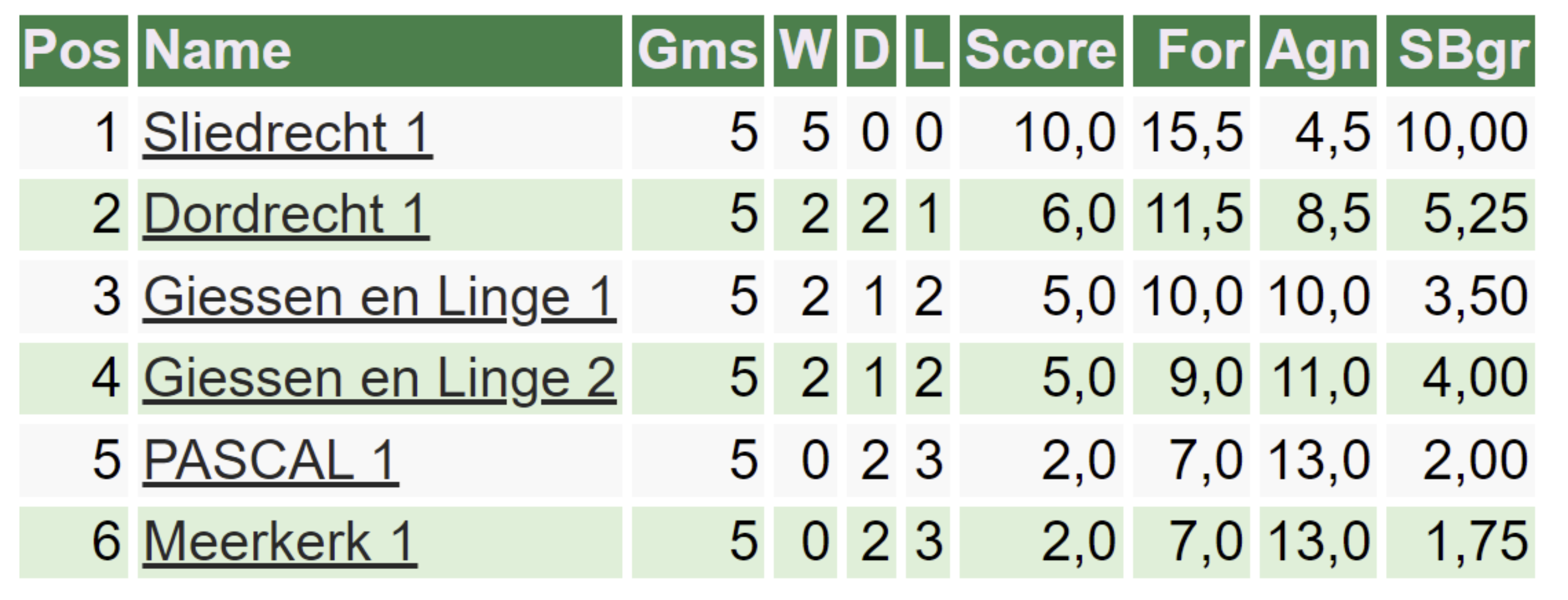1568x600 pixels.
Task: Open the Giessen en Linge 2 link
Action: click(380, 378)
